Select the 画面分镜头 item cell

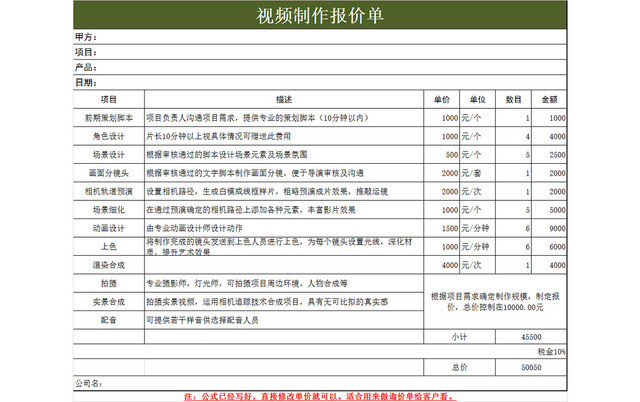[109, 173]
